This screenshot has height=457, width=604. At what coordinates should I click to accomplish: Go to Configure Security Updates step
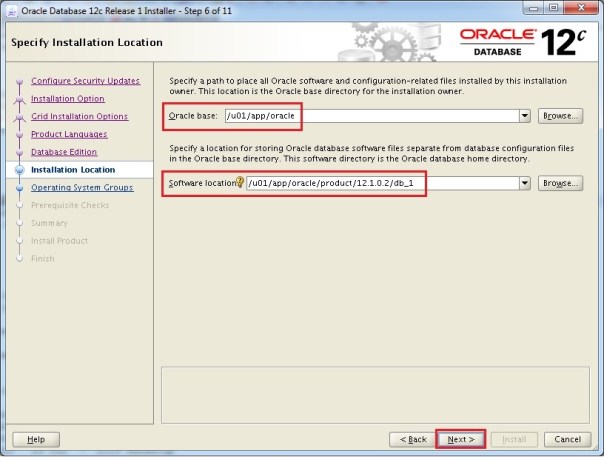(85, 81)
